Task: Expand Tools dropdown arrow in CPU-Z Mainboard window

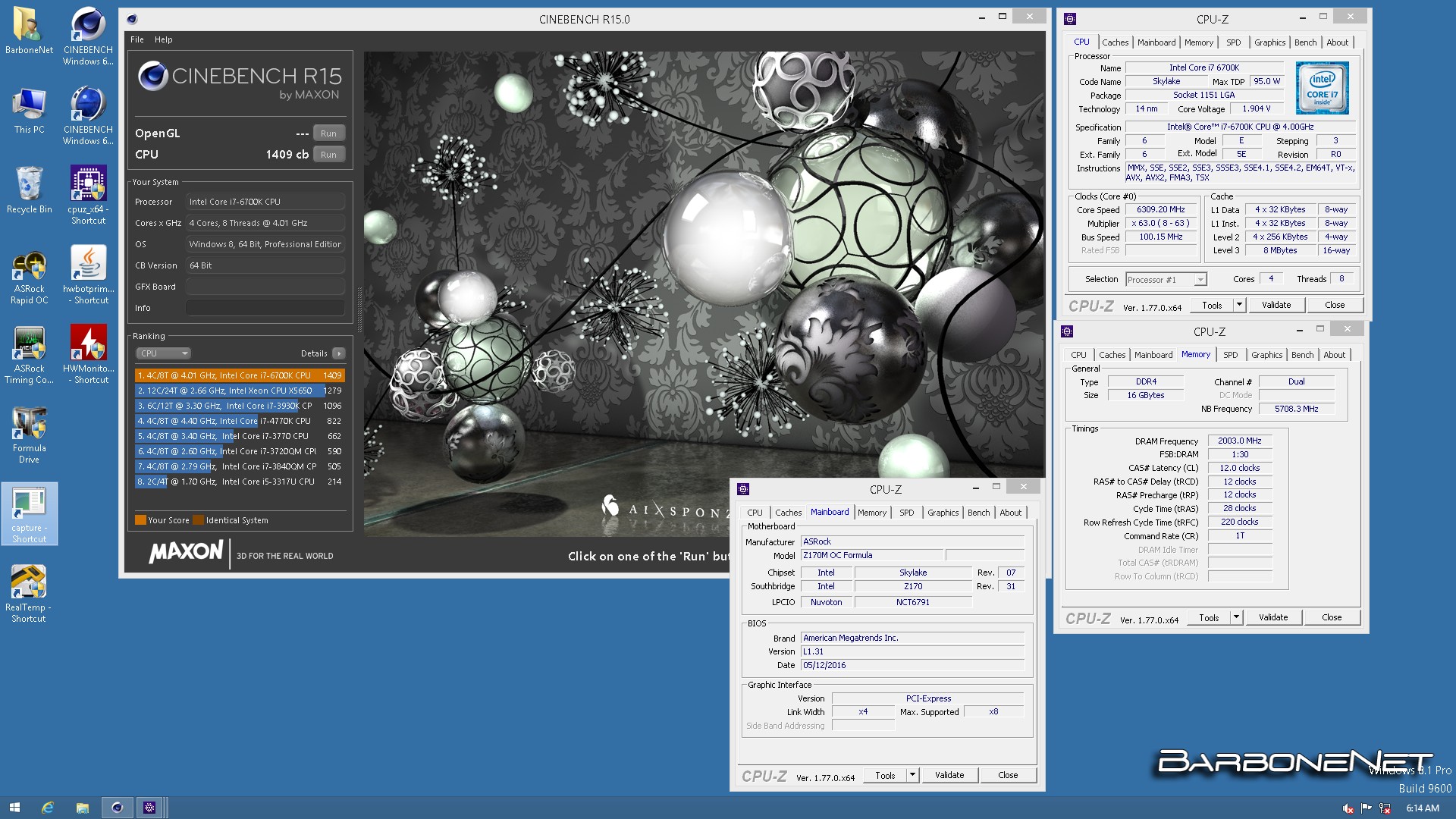Action: [x=912, y=775]
